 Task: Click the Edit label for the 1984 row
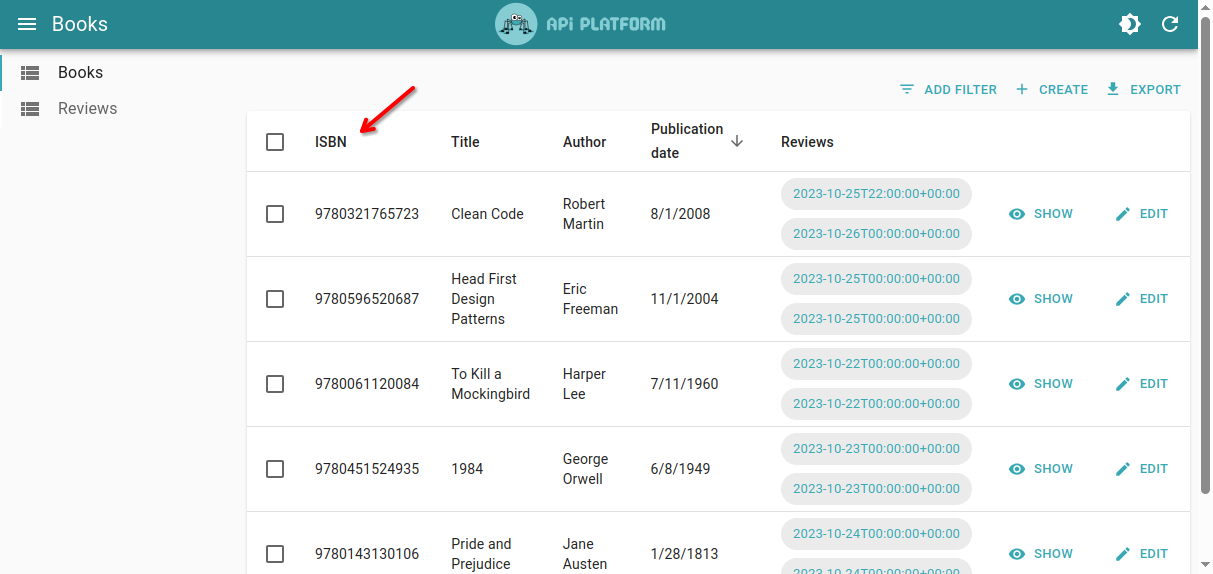coord(1154,469)
